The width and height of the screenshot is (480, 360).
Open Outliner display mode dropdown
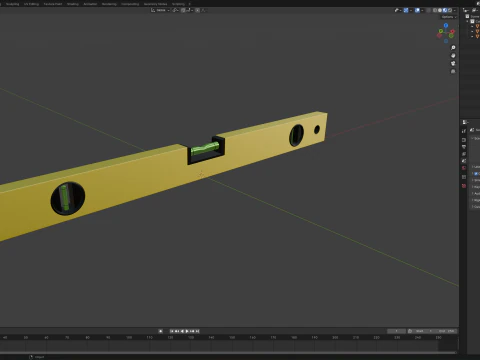tap(475, 10)
